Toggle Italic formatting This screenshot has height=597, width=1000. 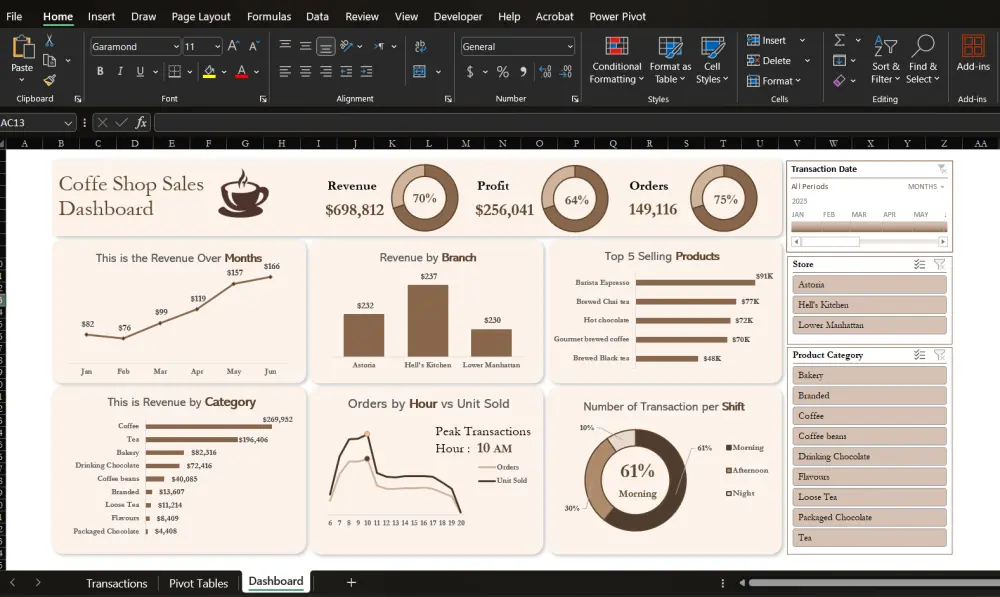click(x=120, y=71)
